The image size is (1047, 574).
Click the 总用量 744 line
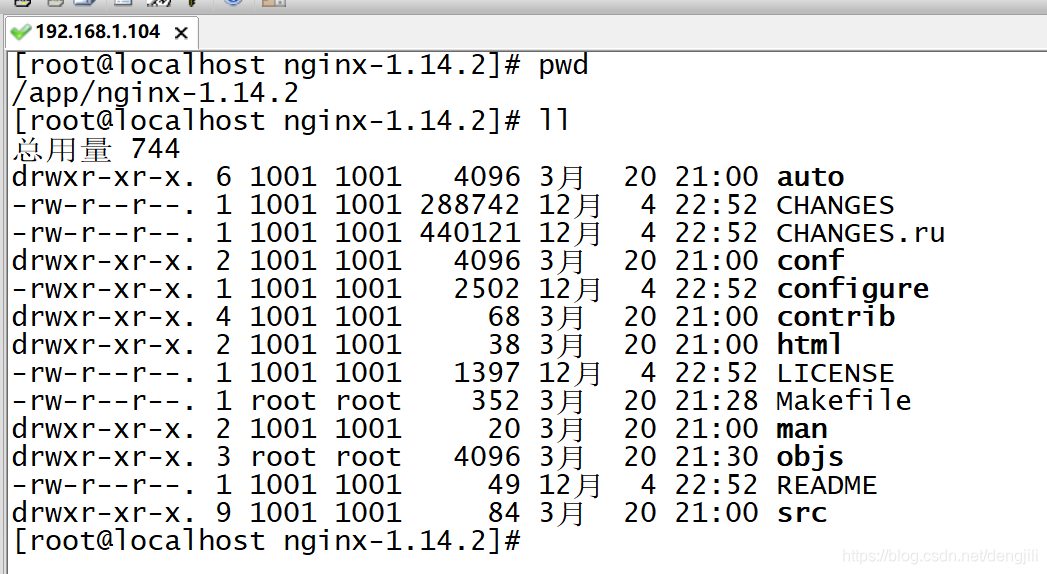pos(97,149)
